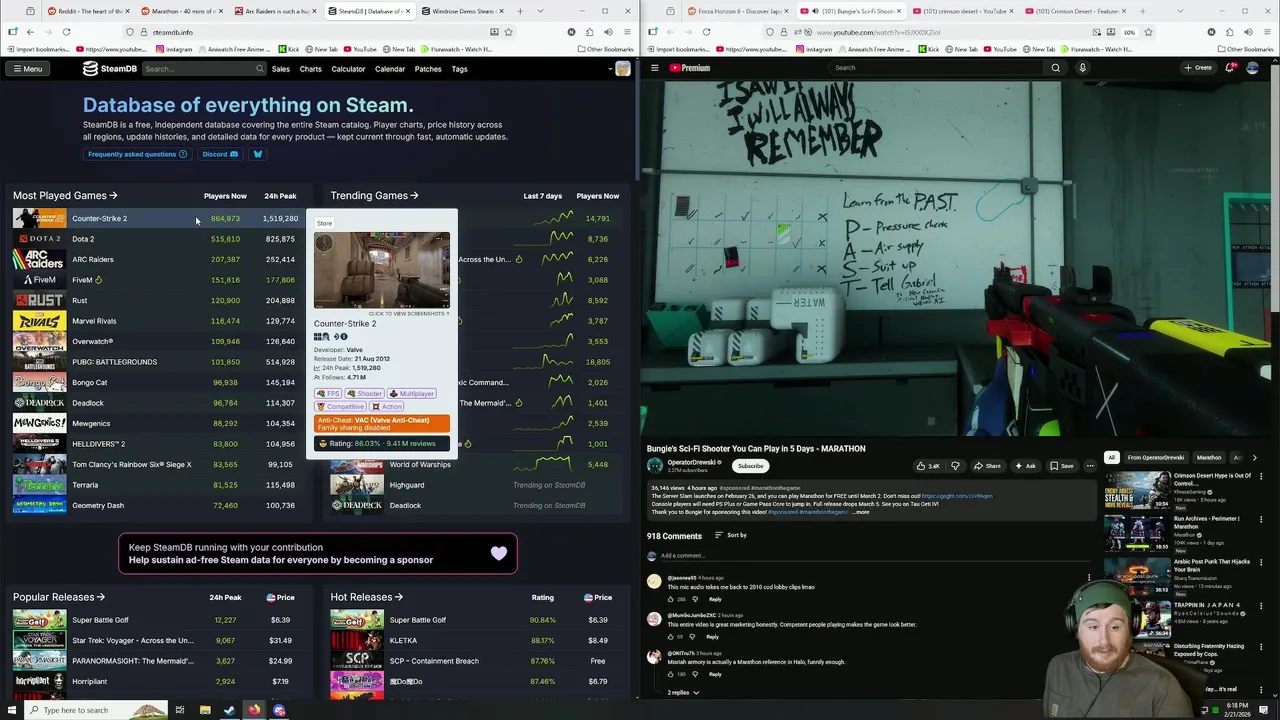Select From OperatorDrewski filter chip
Viewport: 1280px width, 720px height.
(1155, 458)
